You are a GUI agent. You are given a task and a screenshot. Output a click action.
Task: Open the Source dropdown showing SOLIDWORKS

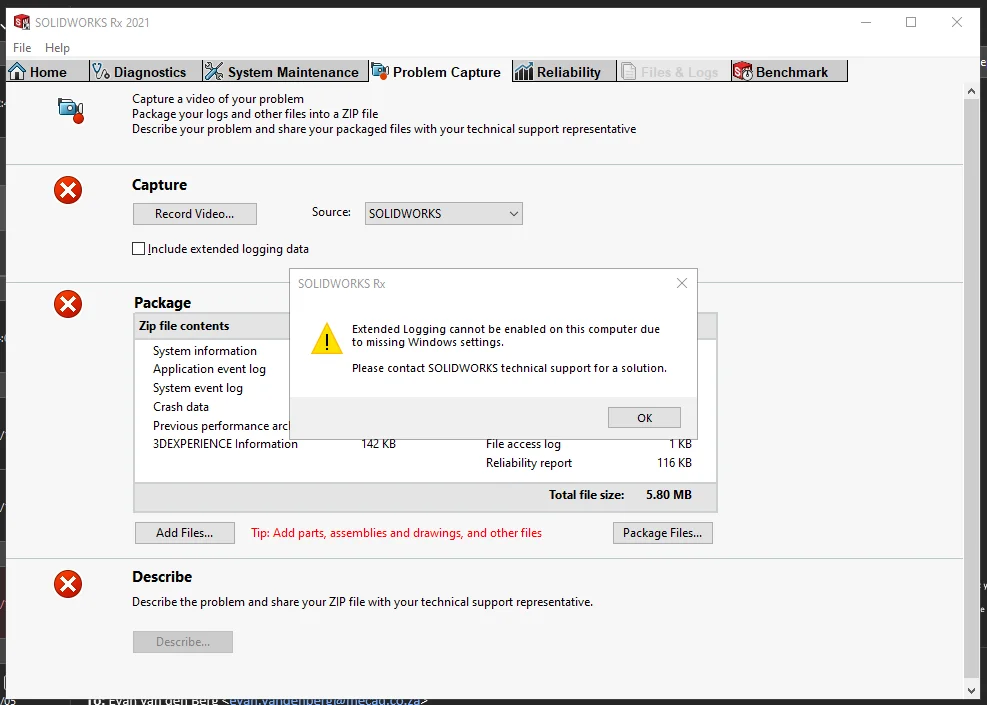tap(444, 213)
